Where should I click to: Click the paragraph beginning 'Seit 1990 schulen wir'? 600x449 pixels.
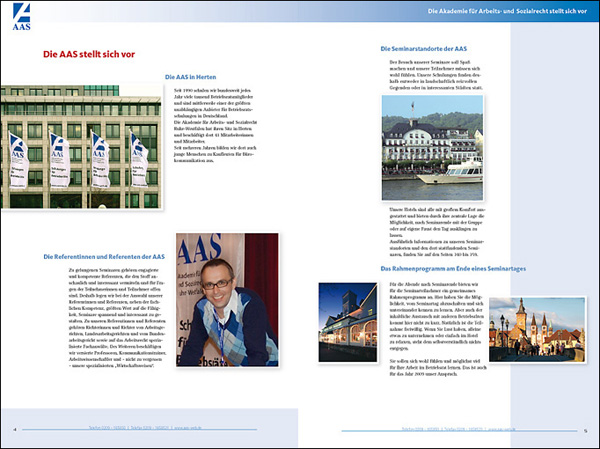[215, 125]
